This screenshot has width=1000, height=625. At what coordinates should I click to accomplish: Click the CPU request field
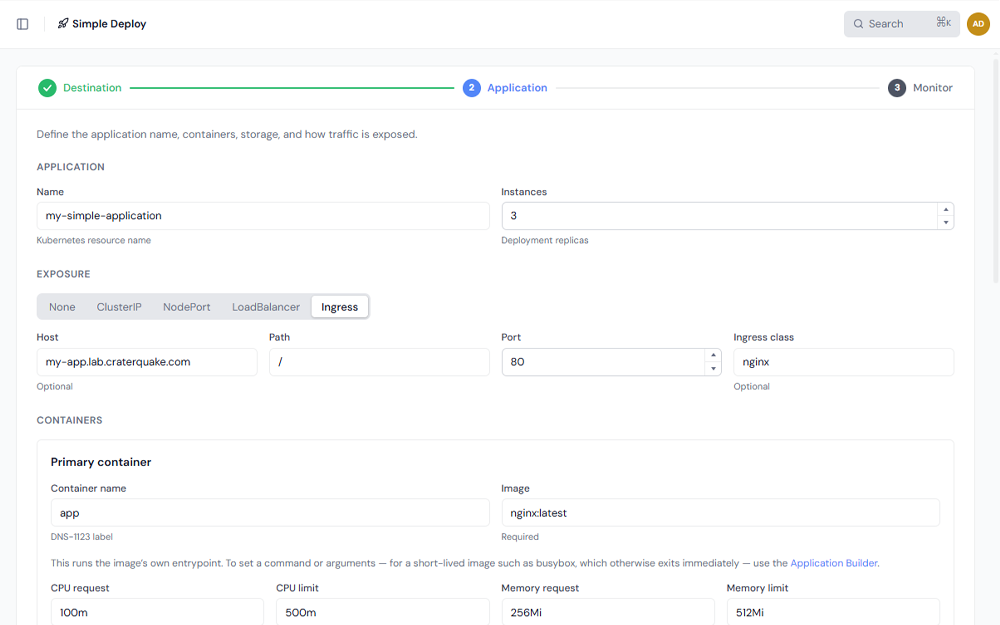coord(158,612)
